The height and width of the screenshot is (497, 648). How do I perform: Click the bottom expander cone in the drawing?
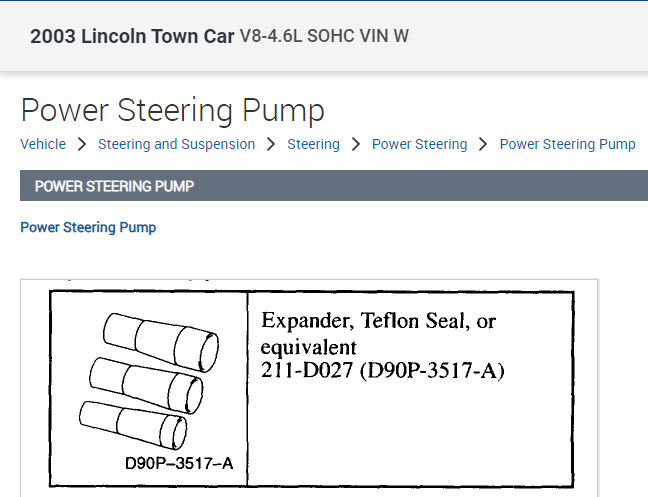(138, 424)
